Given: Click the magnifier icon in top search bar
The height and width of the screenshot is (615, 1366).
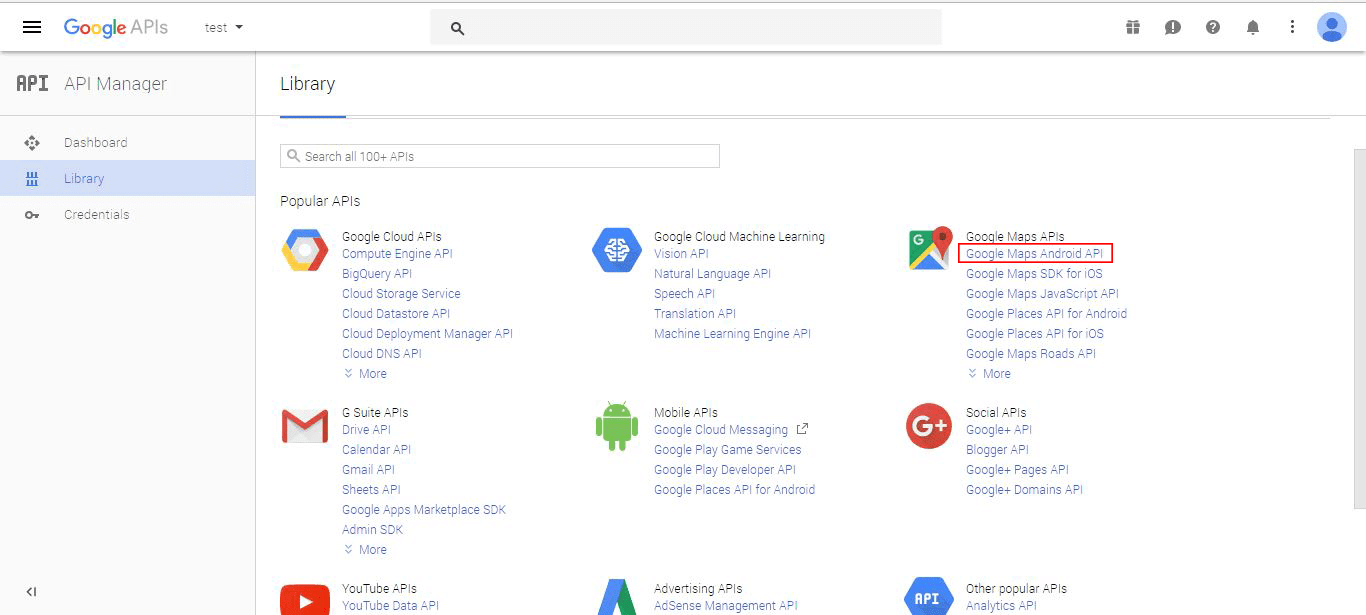Looking at the screenshot, I should click(457, 28).
